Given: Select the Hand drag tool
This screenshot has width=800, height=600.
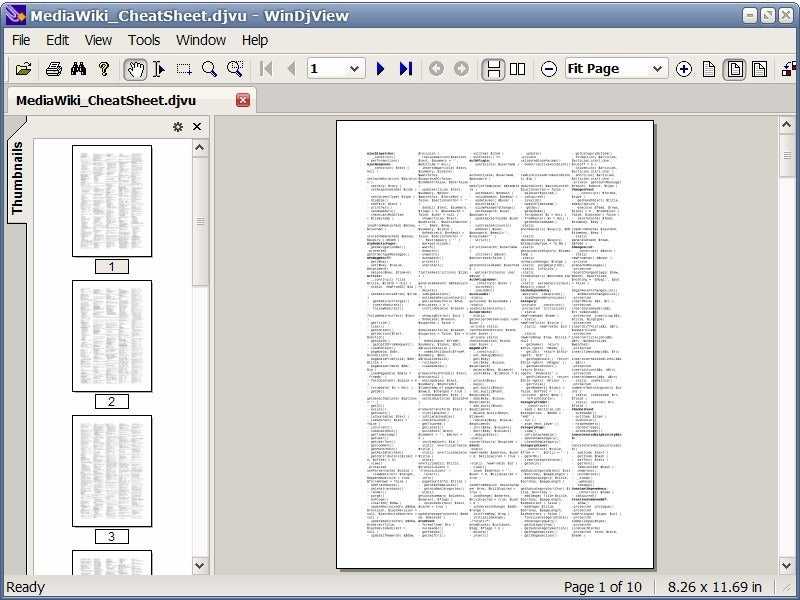Looking at the screenshot, I should (x=135, y=69).
